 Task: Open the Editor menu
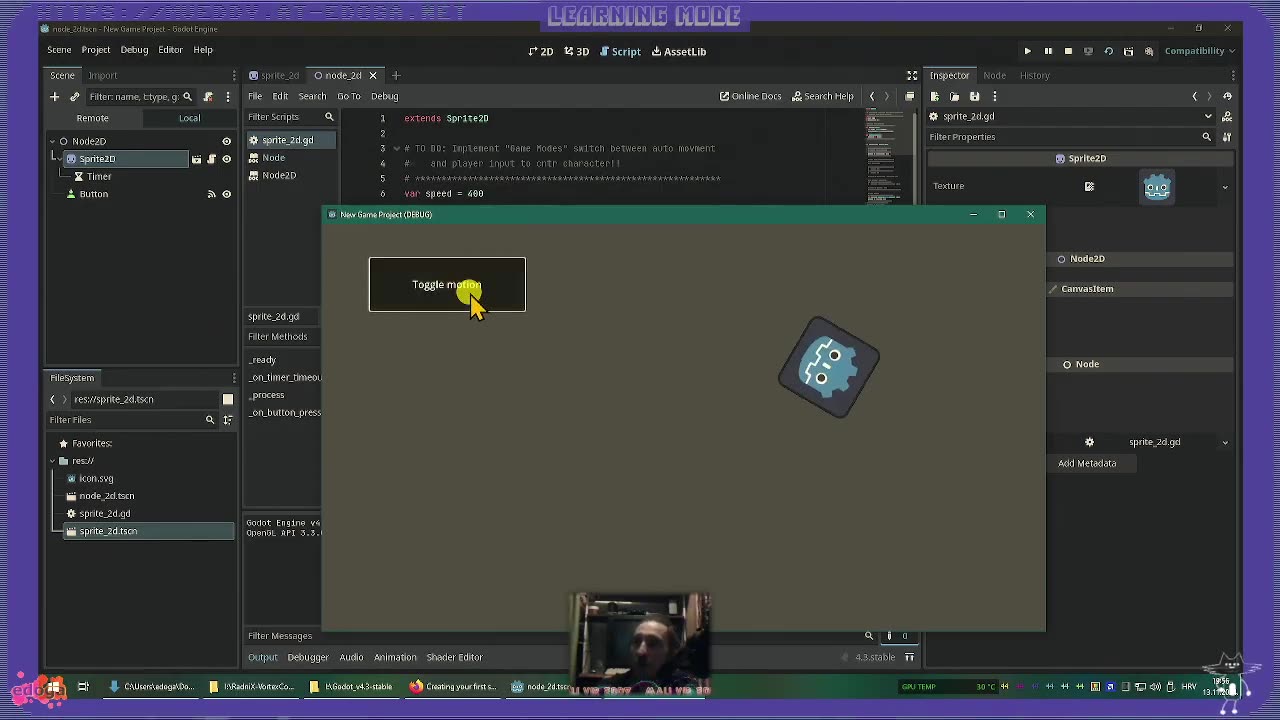click(170, 50)
